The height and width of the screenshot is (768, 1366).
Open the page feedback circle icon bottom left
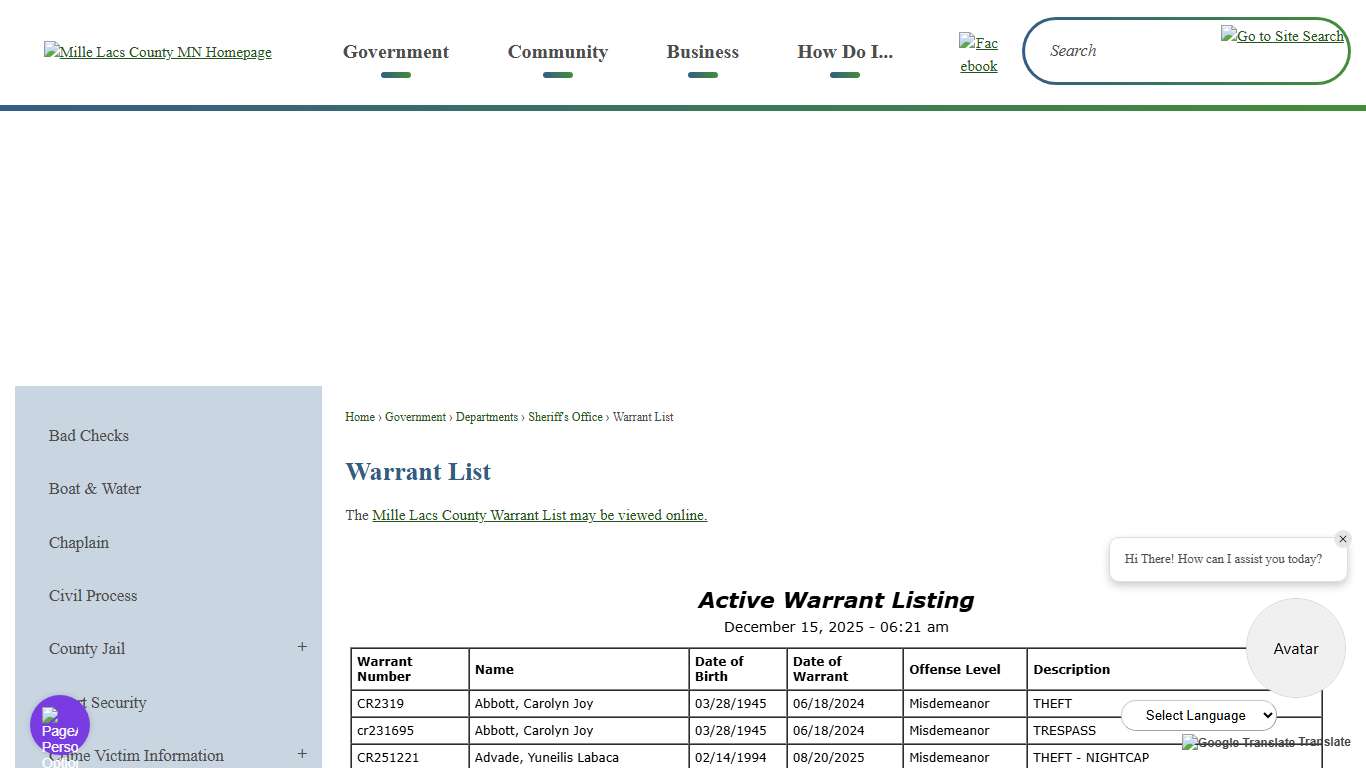click(59, 726)
